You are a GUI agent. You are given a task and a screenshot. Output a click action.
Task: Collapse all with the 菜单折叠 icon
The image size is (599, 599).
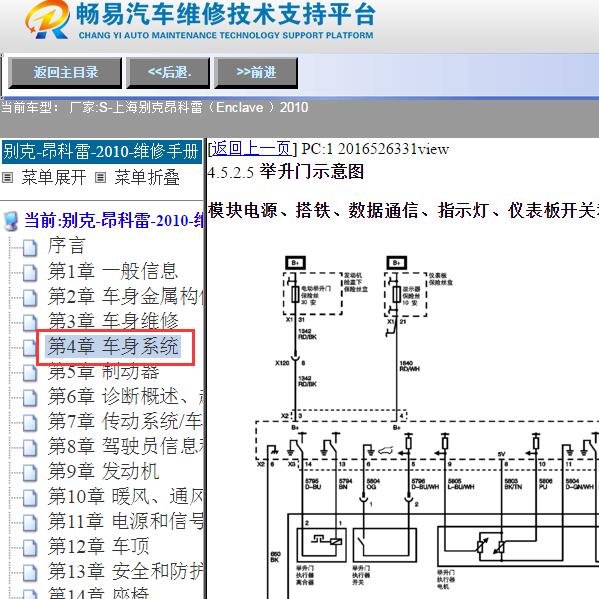pos(100,178)
